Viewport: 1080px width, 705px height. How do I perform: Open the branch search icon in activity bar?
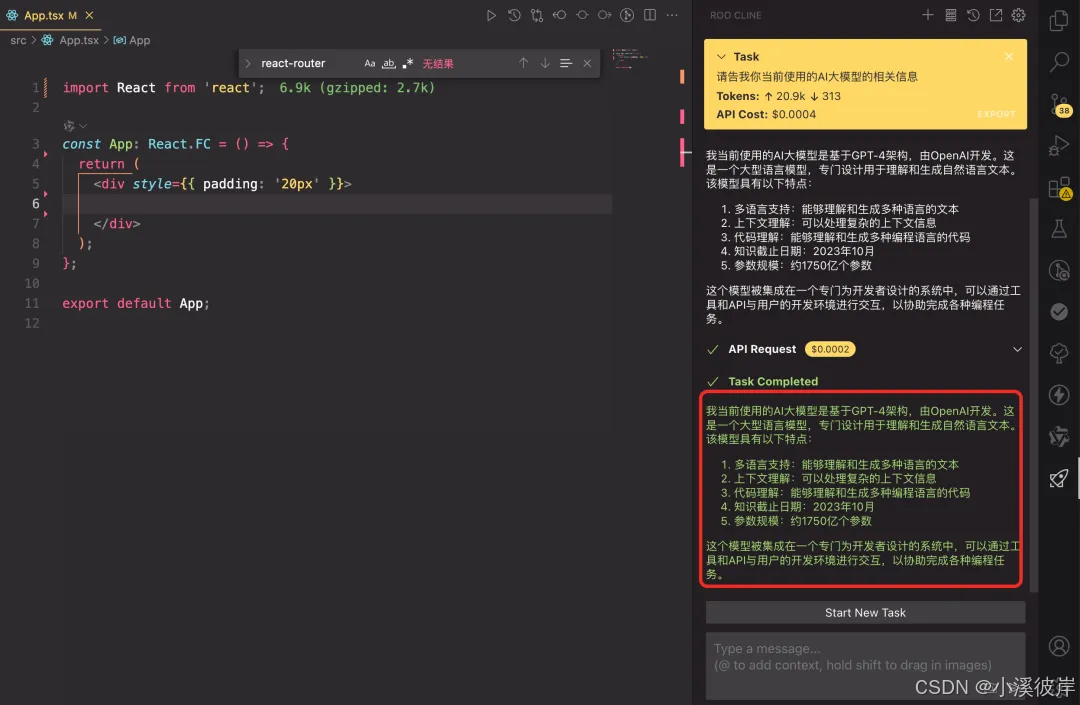(x=1059, y=271)
